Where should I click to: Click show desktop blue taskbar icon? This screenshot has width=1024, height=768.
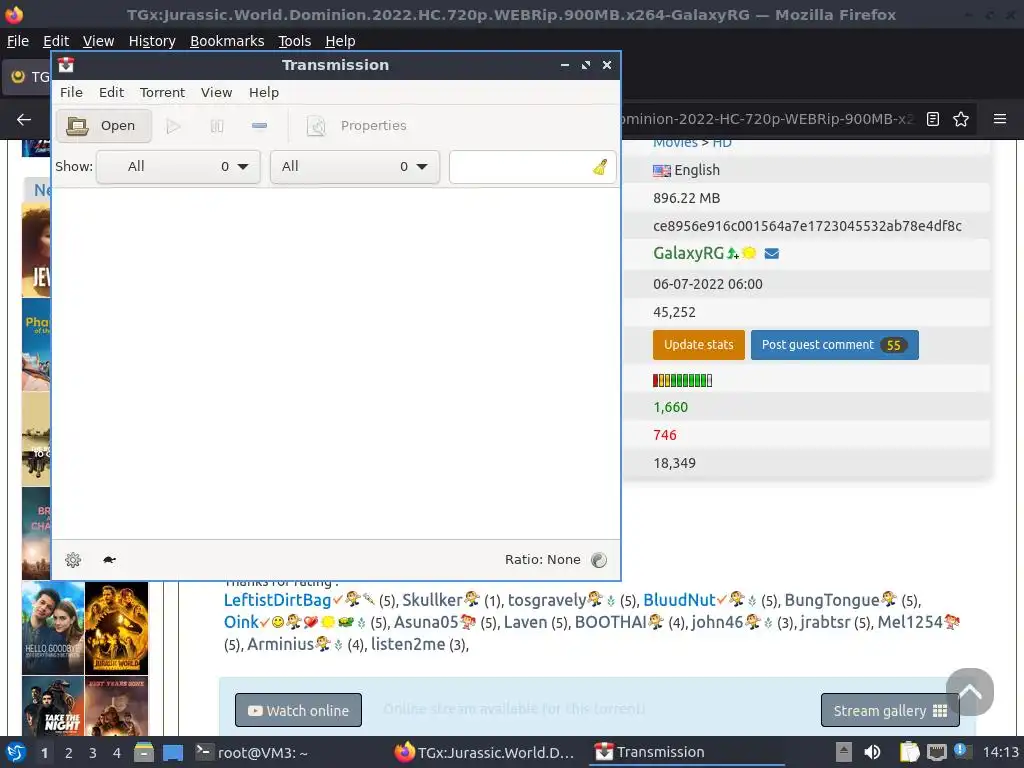click(x=172, y=752)
